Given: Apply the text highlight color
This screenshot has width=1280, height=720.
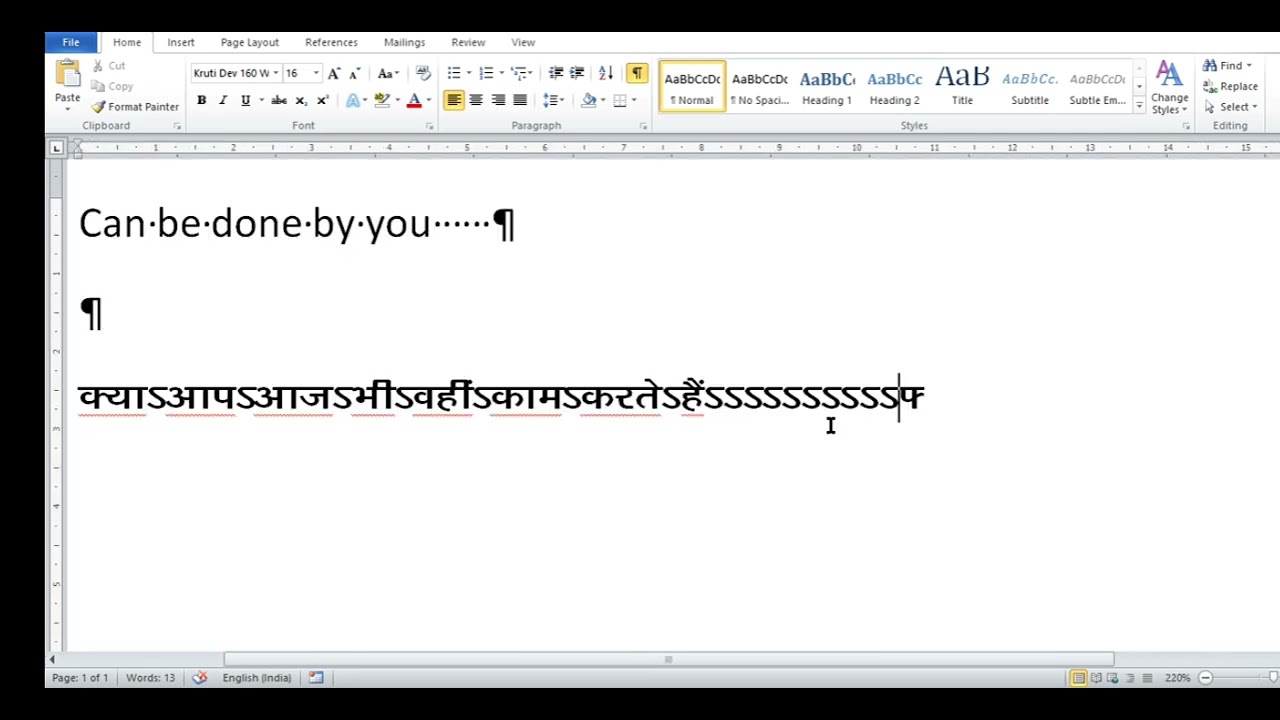Looking at the screenshot, I should click(381, 100).
